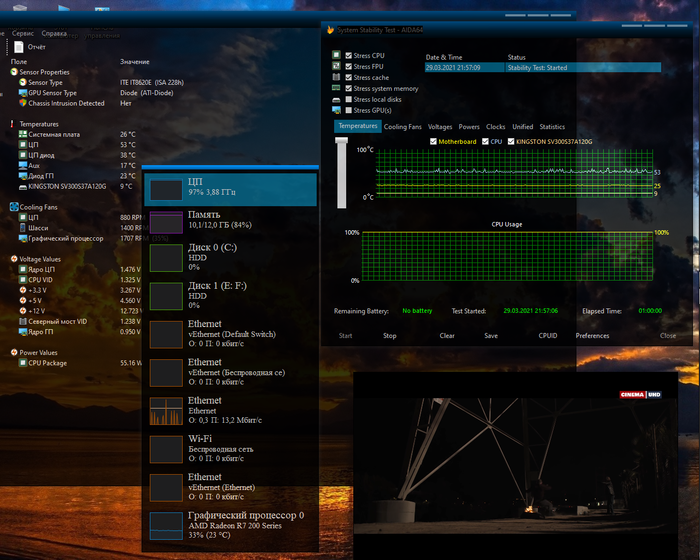Switch to the Cooling Fans tab
This screenshot has height=560, width=700.
click(402, 127)
